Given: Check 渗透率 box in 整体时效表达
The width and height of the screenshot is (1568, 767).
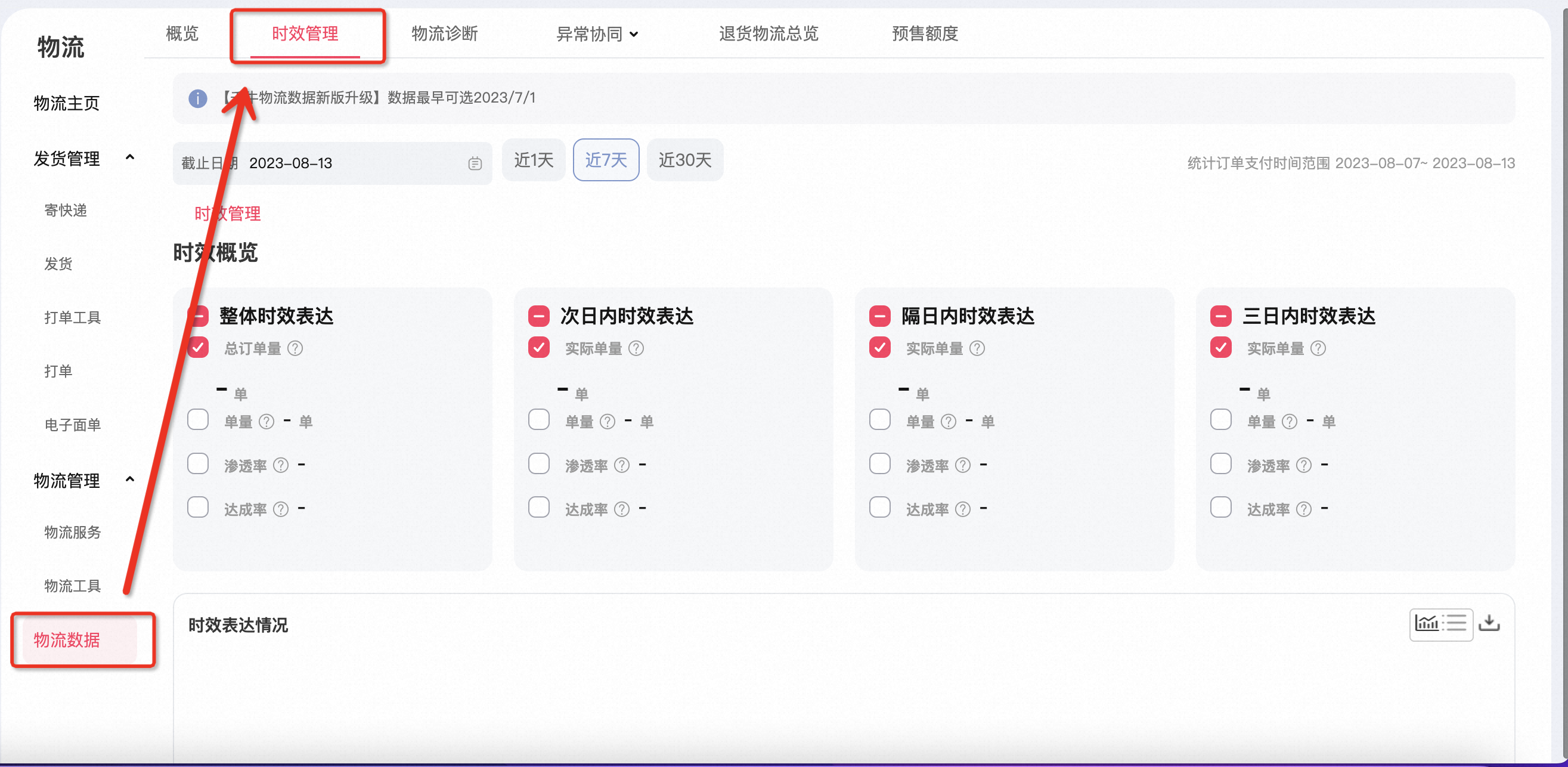Looking at the screenshot, I should click(x=198, y=463).
